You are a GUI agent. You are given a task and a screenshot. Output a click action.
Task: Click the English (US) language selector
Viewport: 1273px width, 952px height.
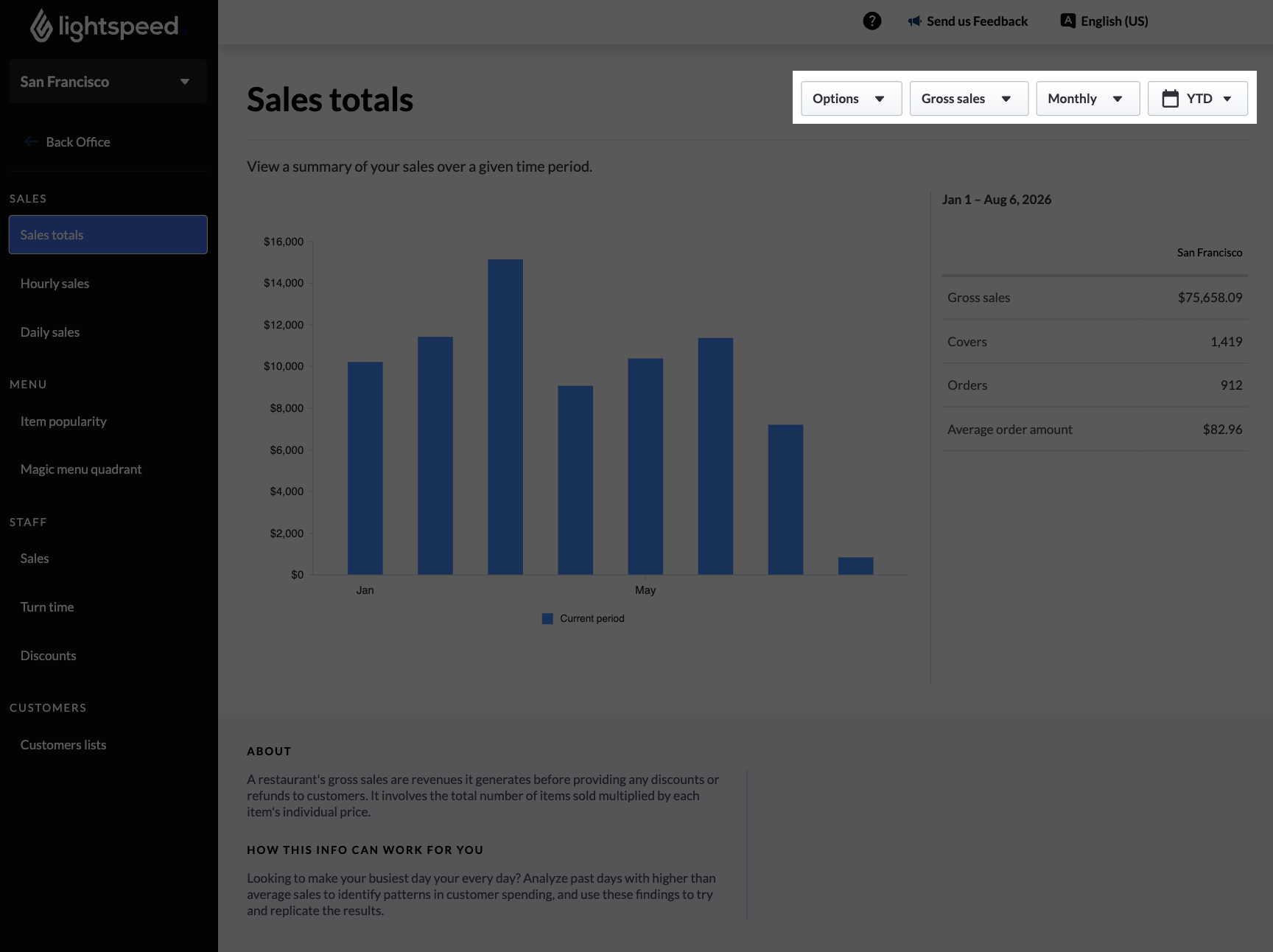pyautogui.click(x=1104, y=21)
